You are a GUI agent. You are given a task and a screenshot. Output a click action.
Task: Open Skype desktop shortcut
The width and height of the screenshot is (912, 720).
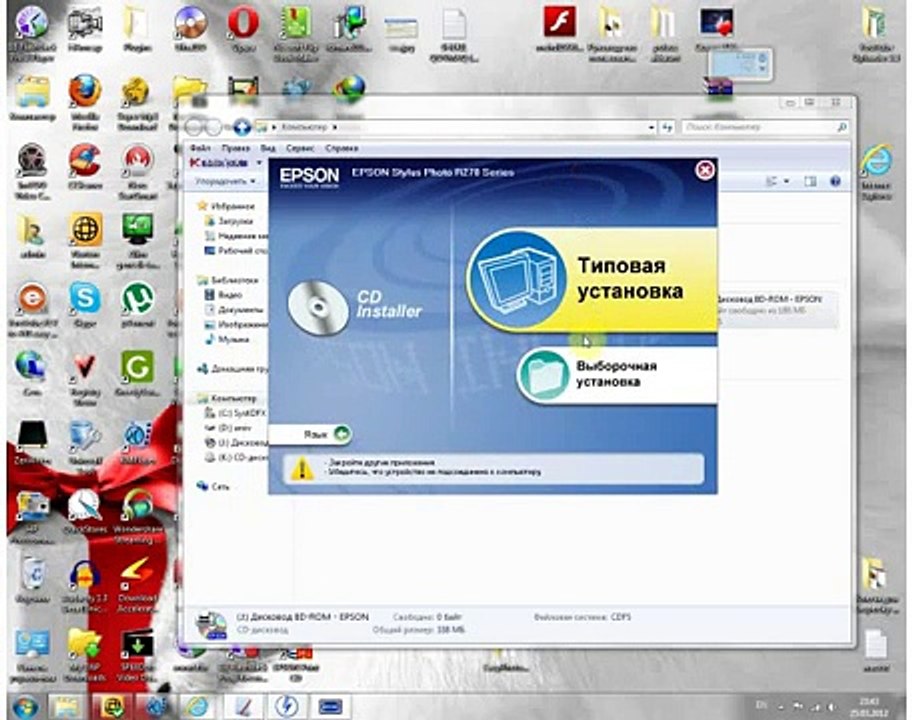(x=85, y=304)
